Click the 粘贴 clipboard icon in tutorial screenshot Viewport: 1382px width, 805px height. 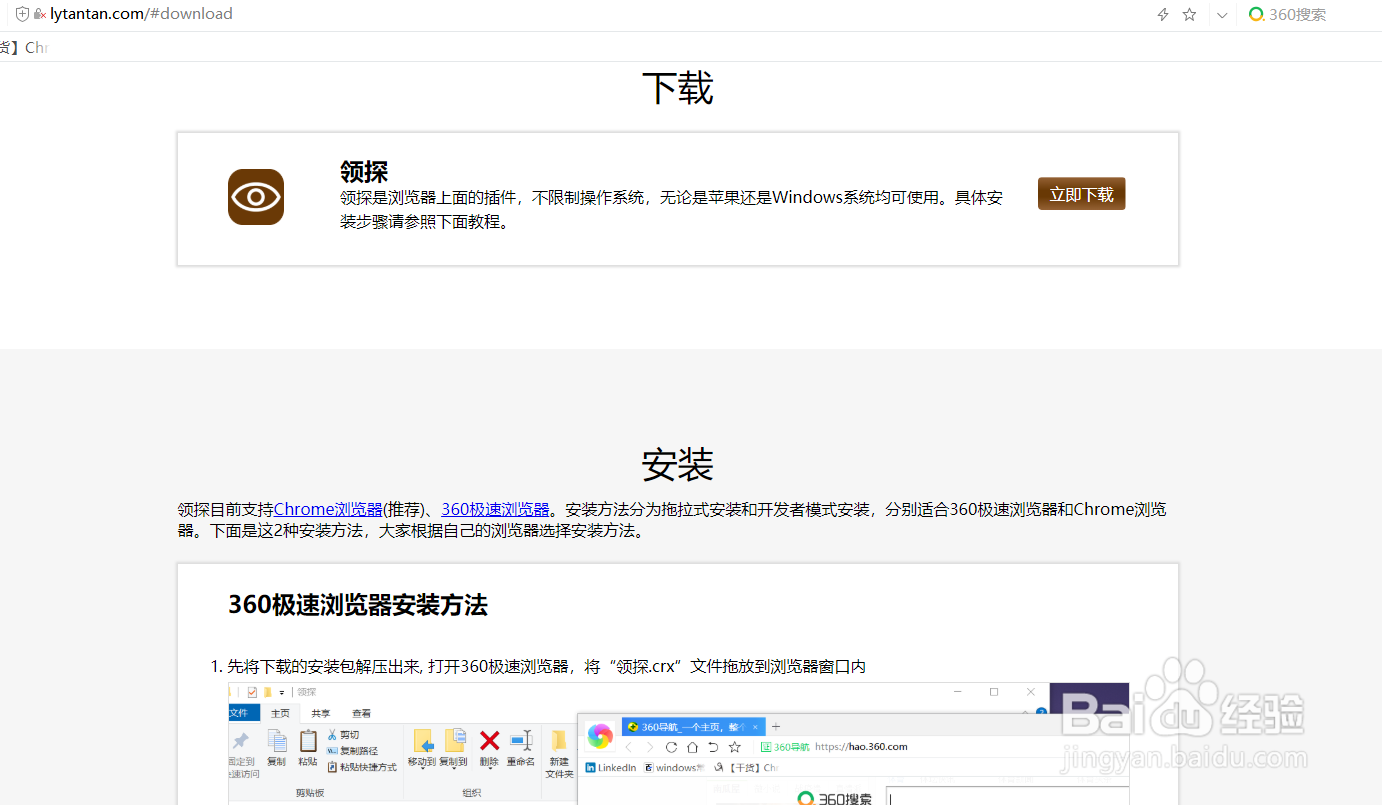(308, 741)
